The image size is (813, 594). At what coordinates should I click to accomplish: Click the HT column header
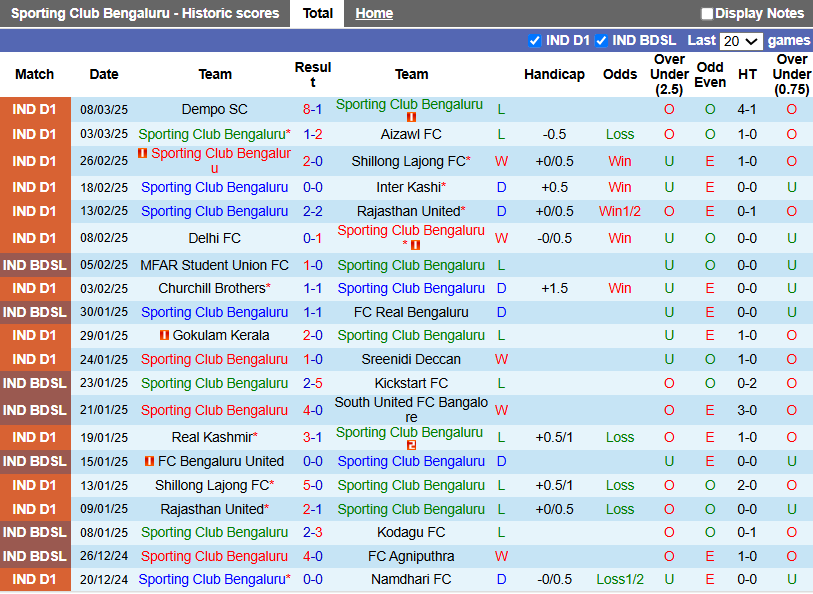click(x=747, y=74)
